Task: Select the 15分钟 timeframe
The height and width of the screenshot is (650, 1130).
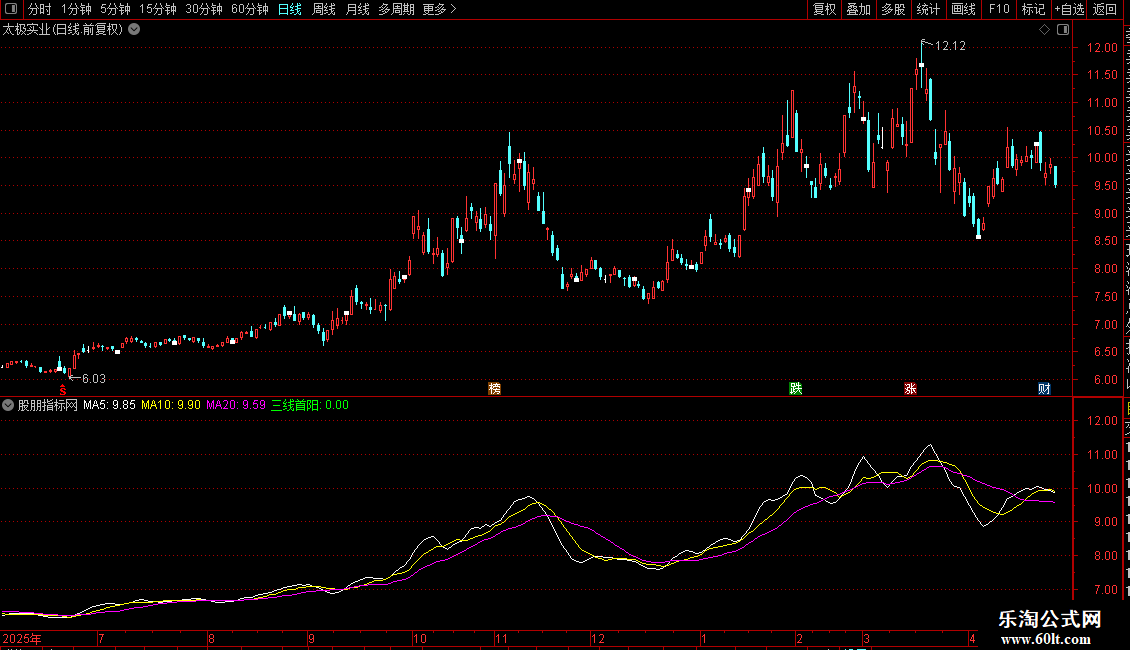Action: 158,9
